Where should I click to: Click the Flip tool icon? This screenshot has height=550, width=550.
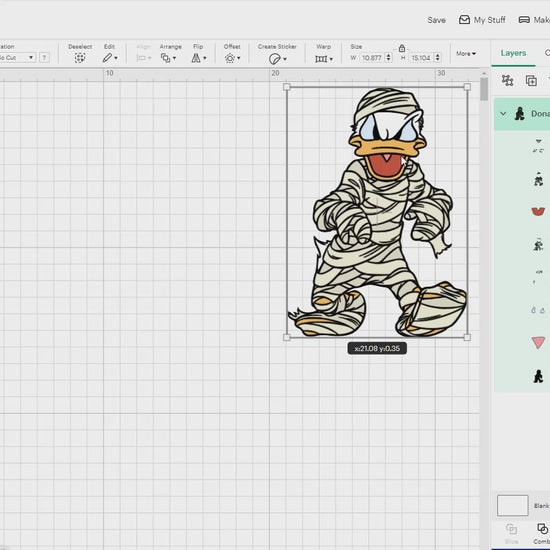point(196,58)
